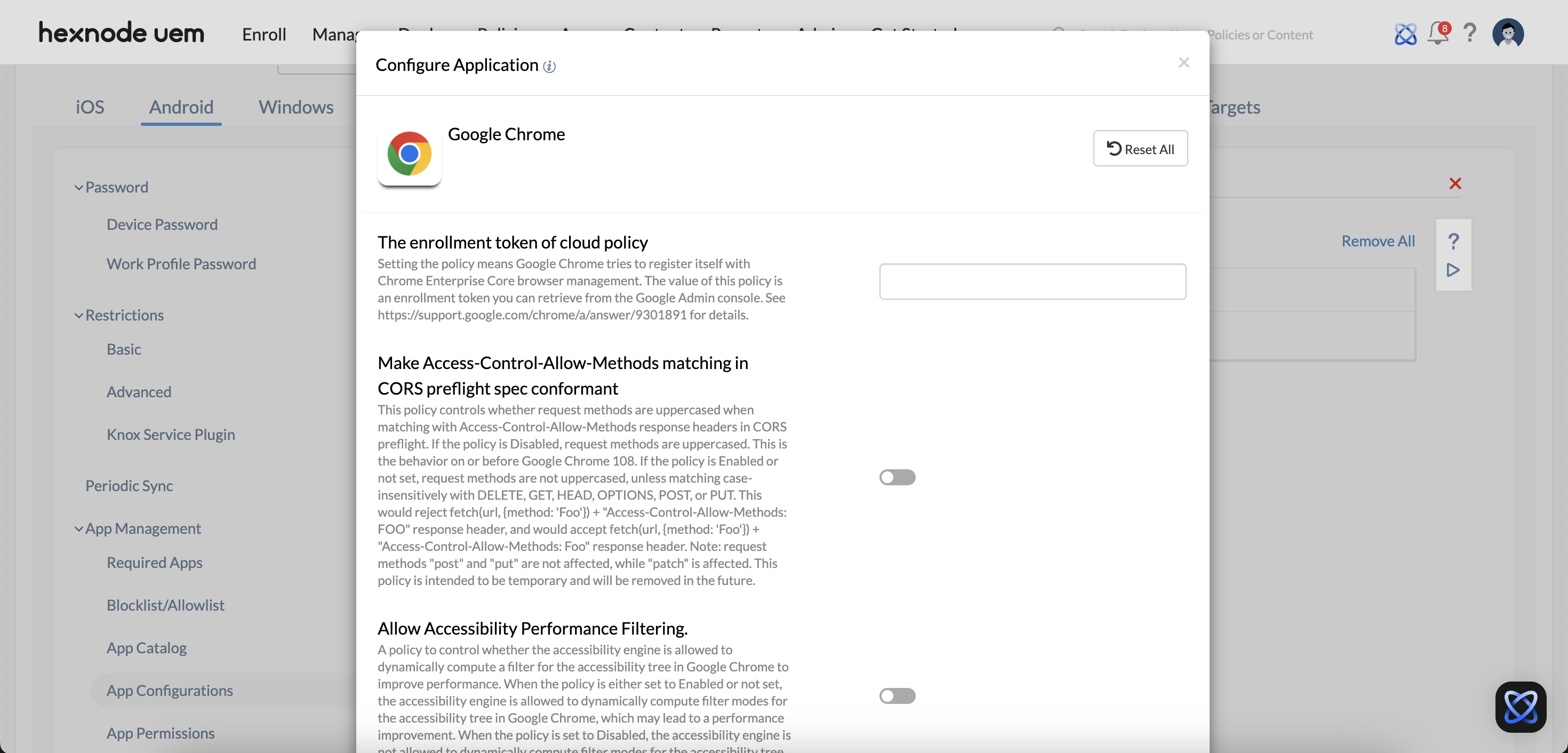Collapse the Password section
This screenshot has width=1568, height=753.
pyautogui.click(x=78, y=188)
